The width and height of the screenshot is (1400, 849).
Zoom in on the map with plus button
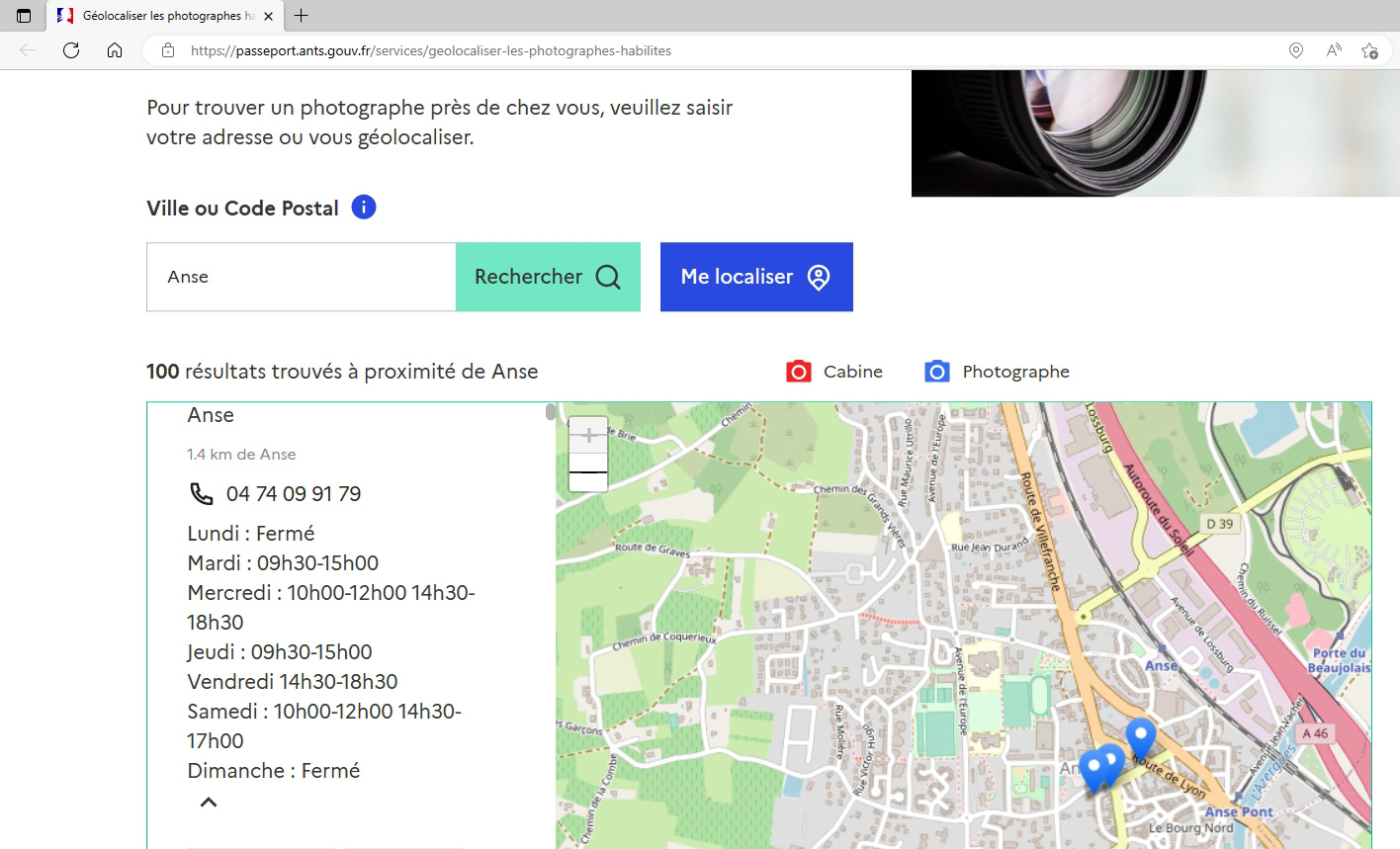[588, 436]
